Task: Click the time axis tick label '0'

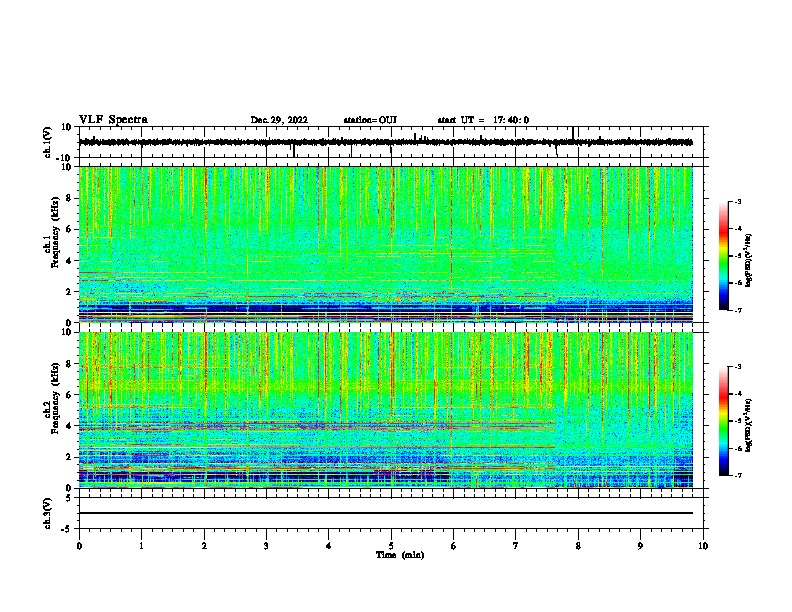Action: pyautogui.click(x=79, y=545)
